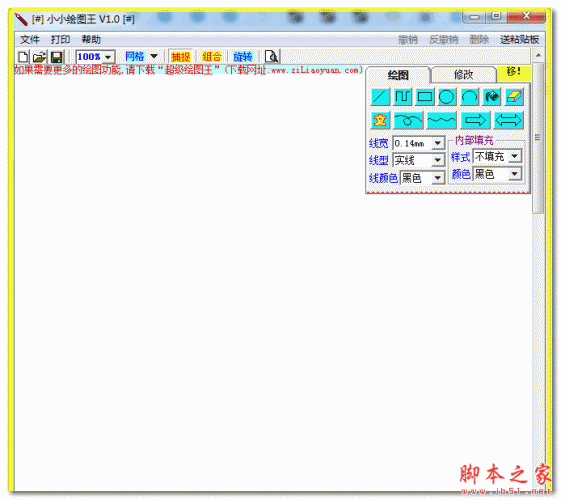The image size is (561, 500).
Task: Click the scrollbar up arrow
Action: [538, 55]
